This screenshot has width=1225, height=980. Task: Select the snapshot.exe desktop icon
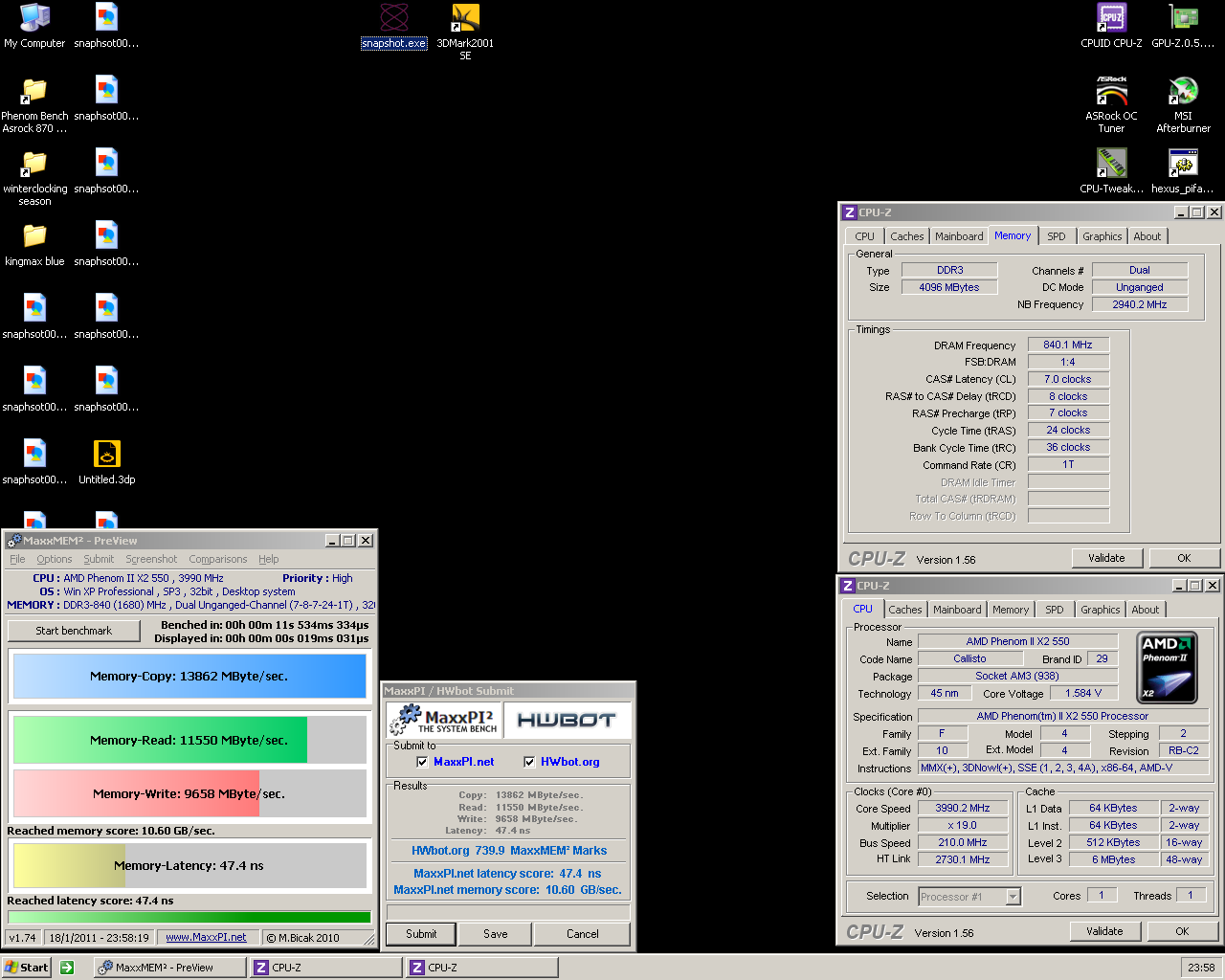(x=393, y=26)
